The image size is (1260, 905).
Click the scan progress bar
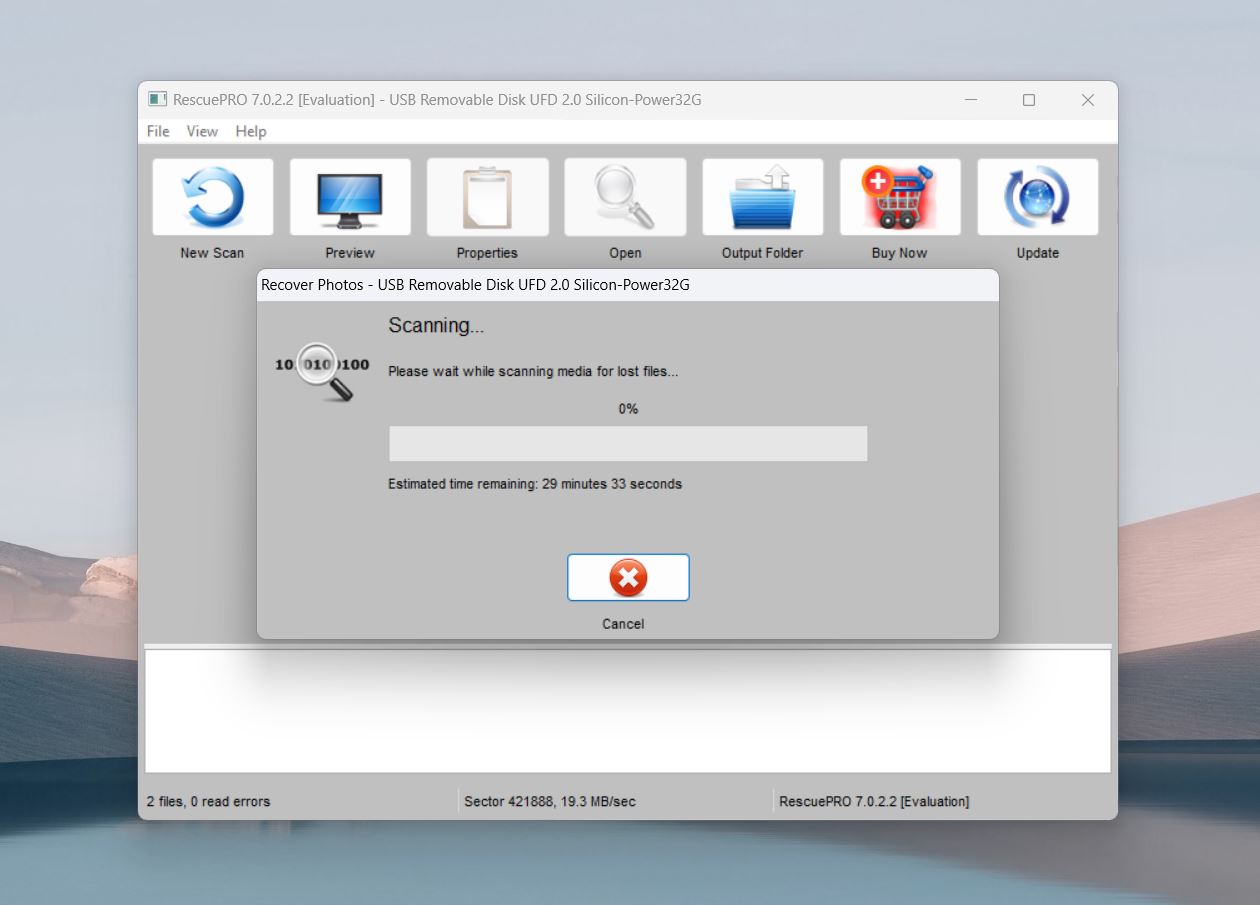628,443
